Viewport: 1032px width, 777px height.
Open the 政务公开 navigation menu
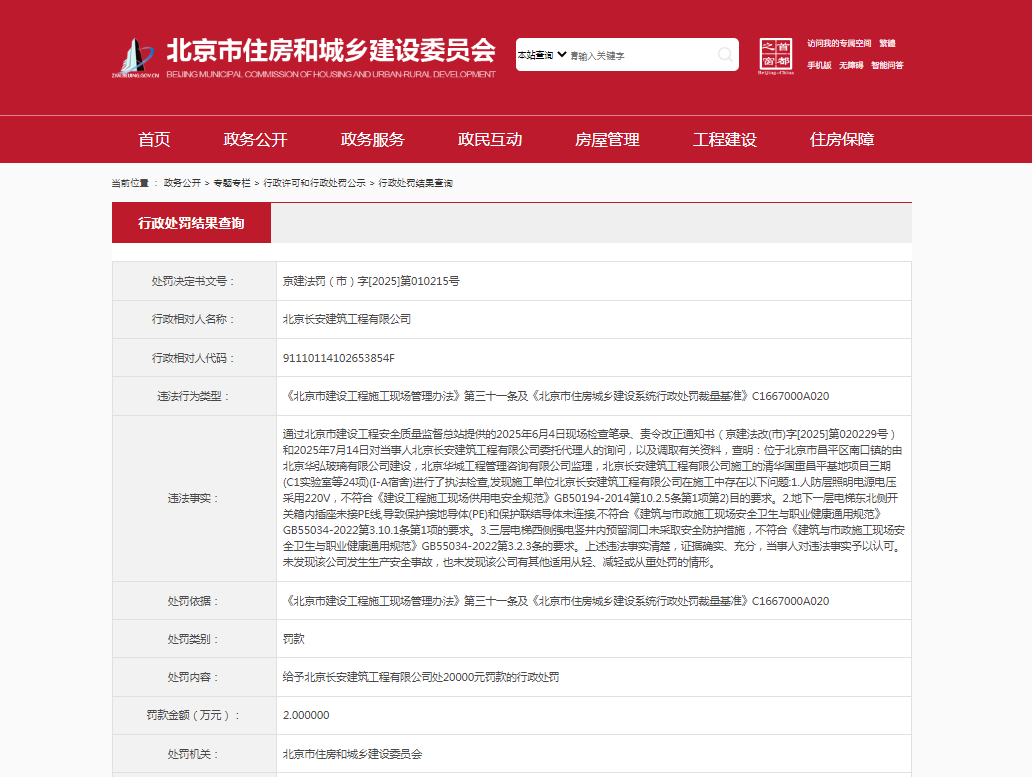tap(255, 140)
